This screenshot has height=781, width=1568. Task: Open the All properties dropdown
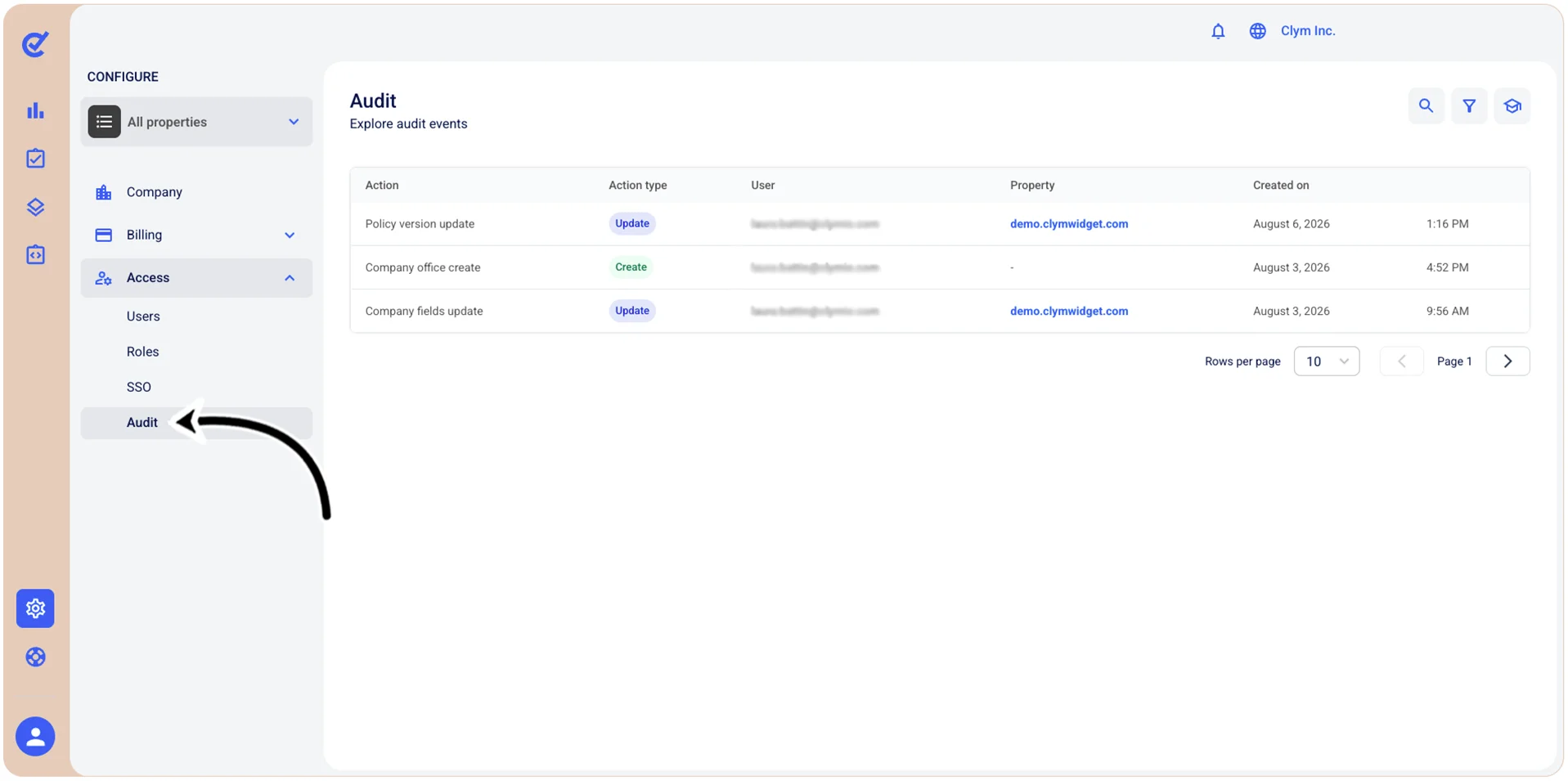point(196,122)
